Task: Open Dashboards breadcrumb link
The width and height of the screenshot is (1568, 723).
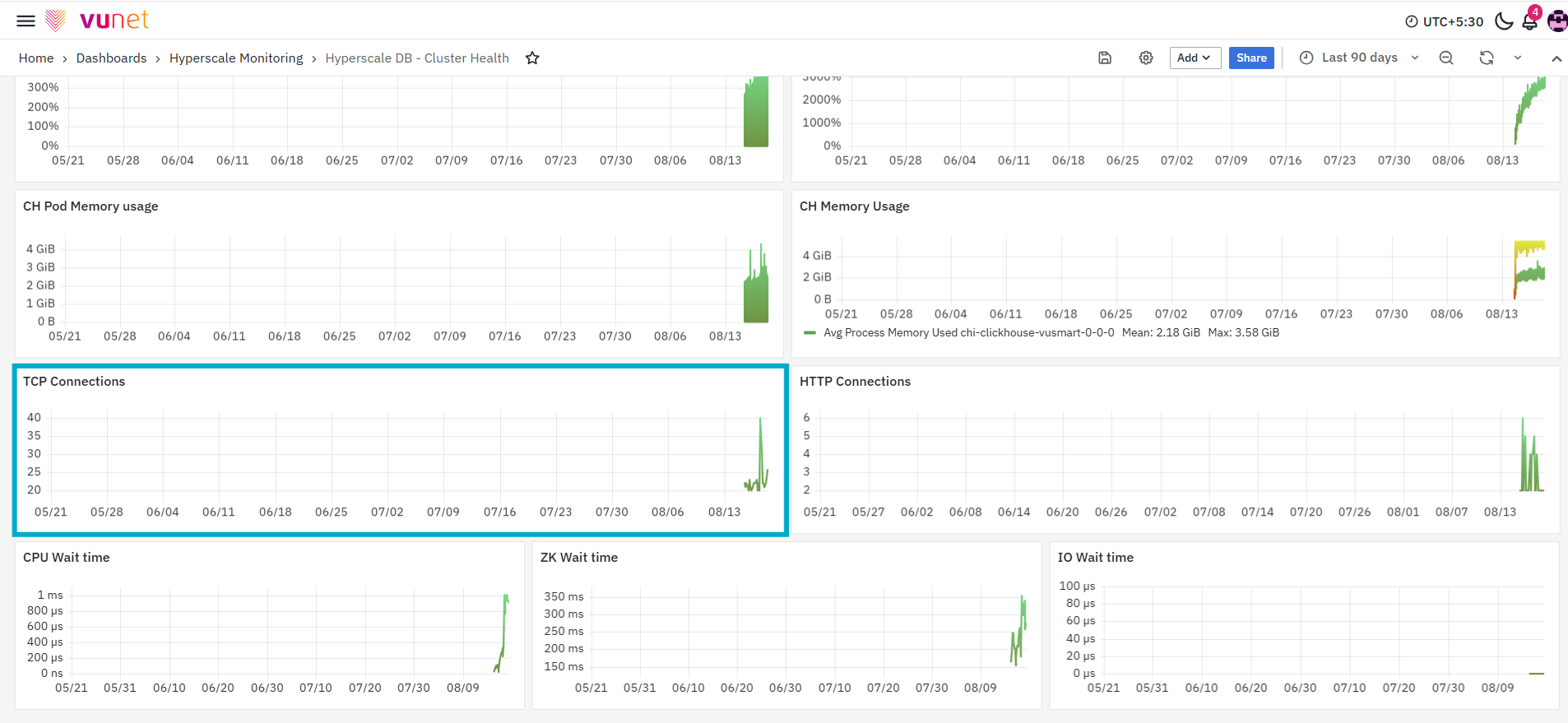Action: (x=111, y=58)
